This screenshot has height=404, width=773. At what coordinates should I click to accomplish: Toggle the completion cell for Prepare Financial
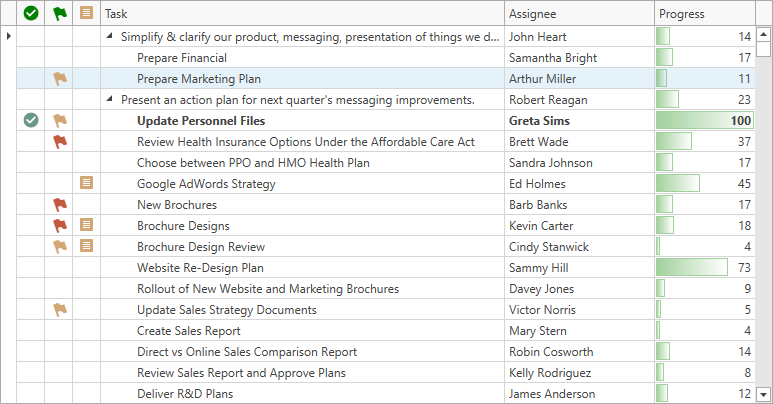tap(31, 58)
